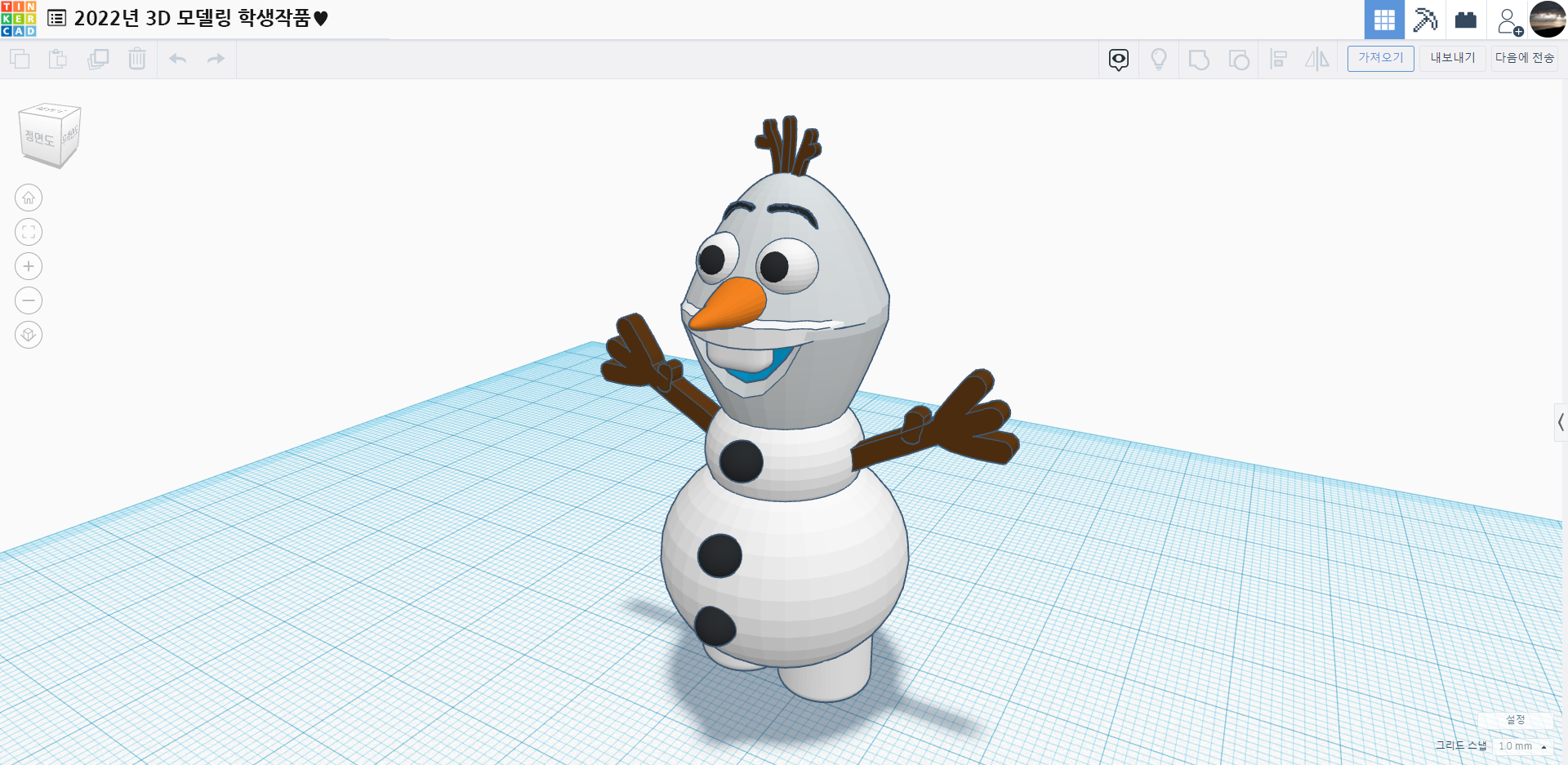1568x765 pixels.
Task: Paste from the clipboard
Action: [58, 59]
